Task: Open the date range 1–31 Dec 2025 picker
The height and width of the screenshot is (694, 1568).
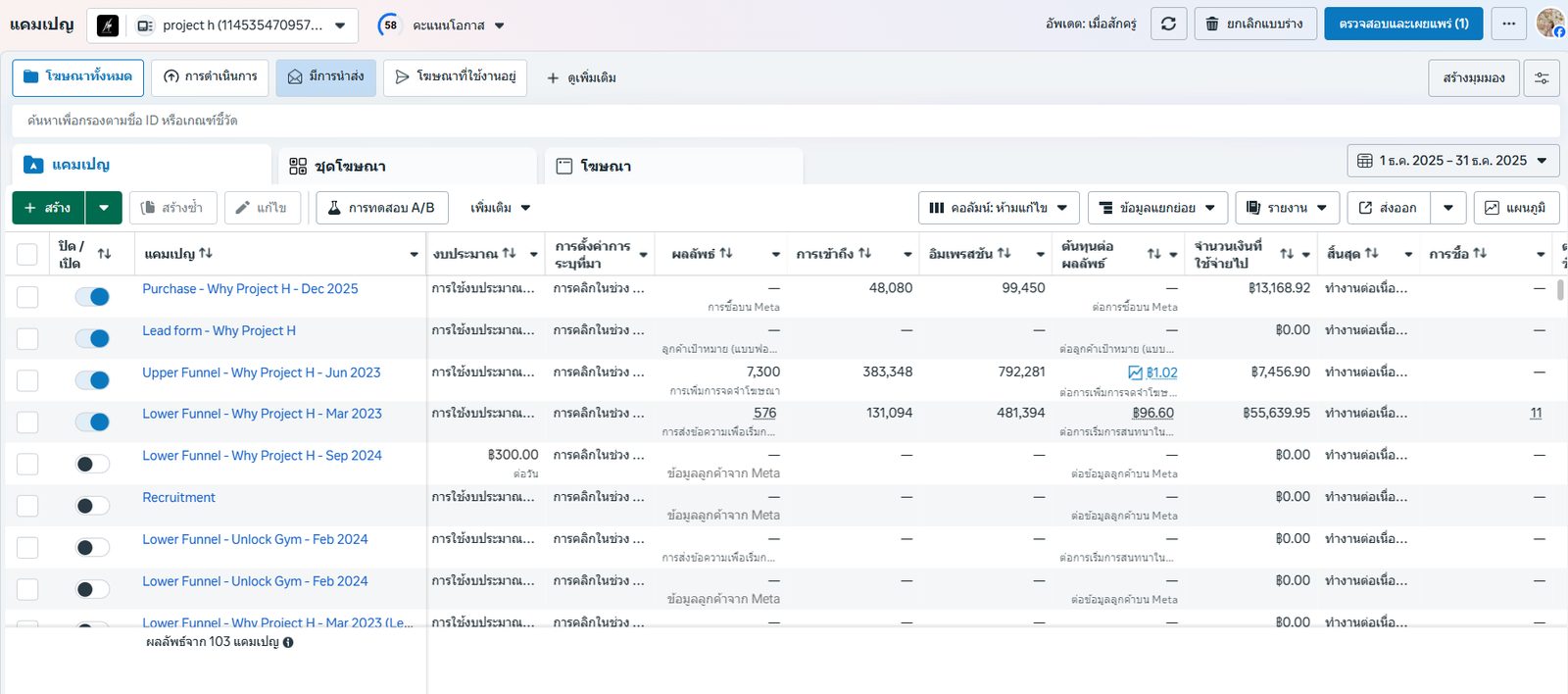Action: (1453, 161)
